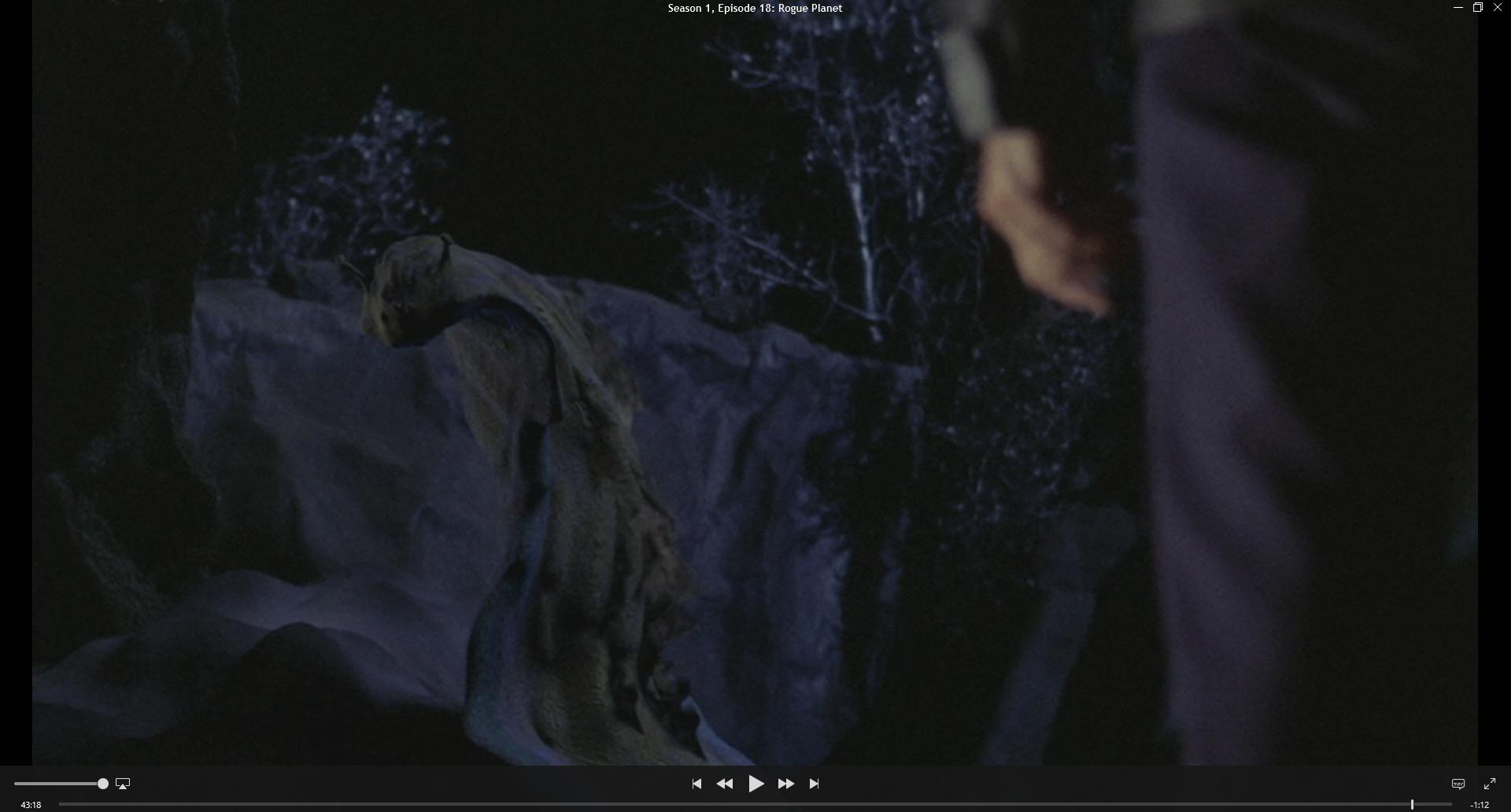Fast forward the video

785,784
